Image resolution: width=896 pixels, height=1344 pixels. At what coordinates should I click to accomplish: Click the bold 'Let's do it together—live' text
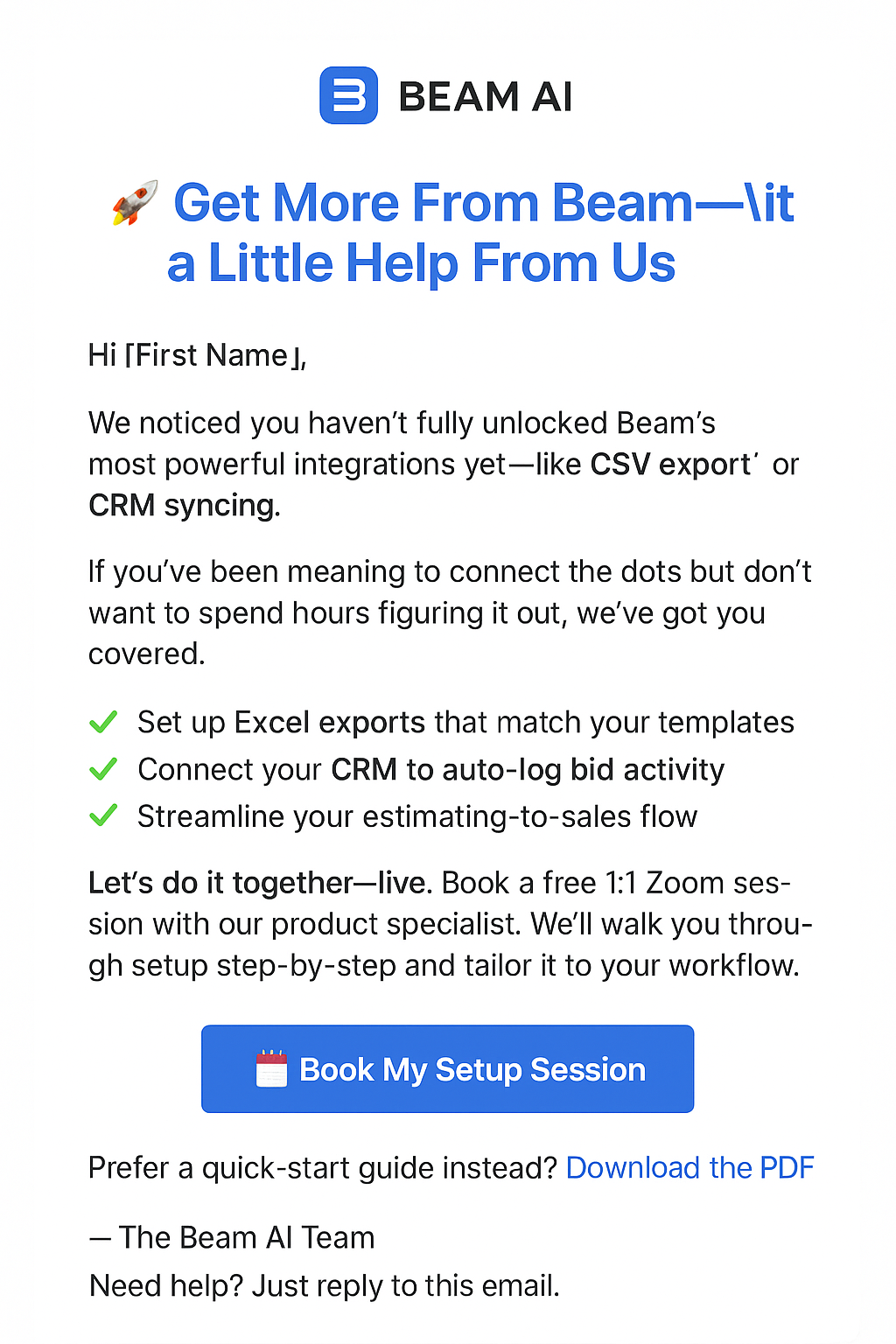point(261,884)
